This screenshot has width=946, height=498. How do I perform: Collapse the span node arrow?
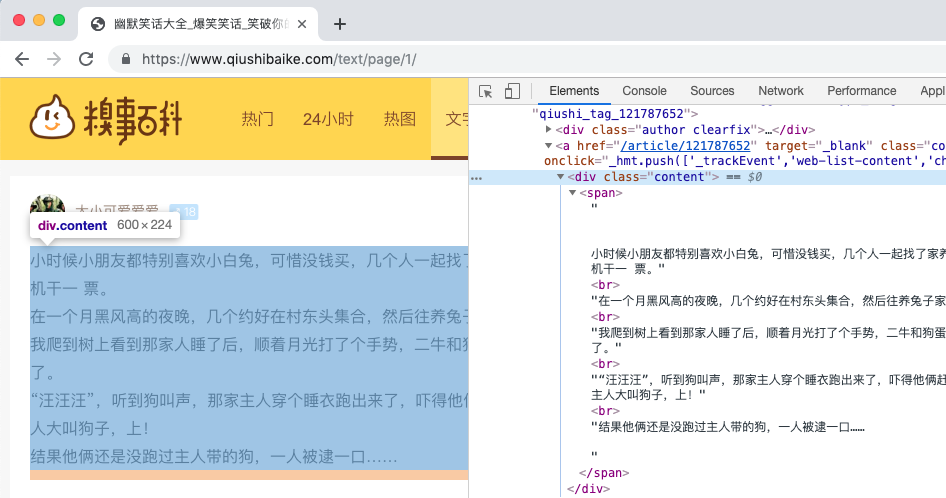pyautogui.click(x=573, y=193)
